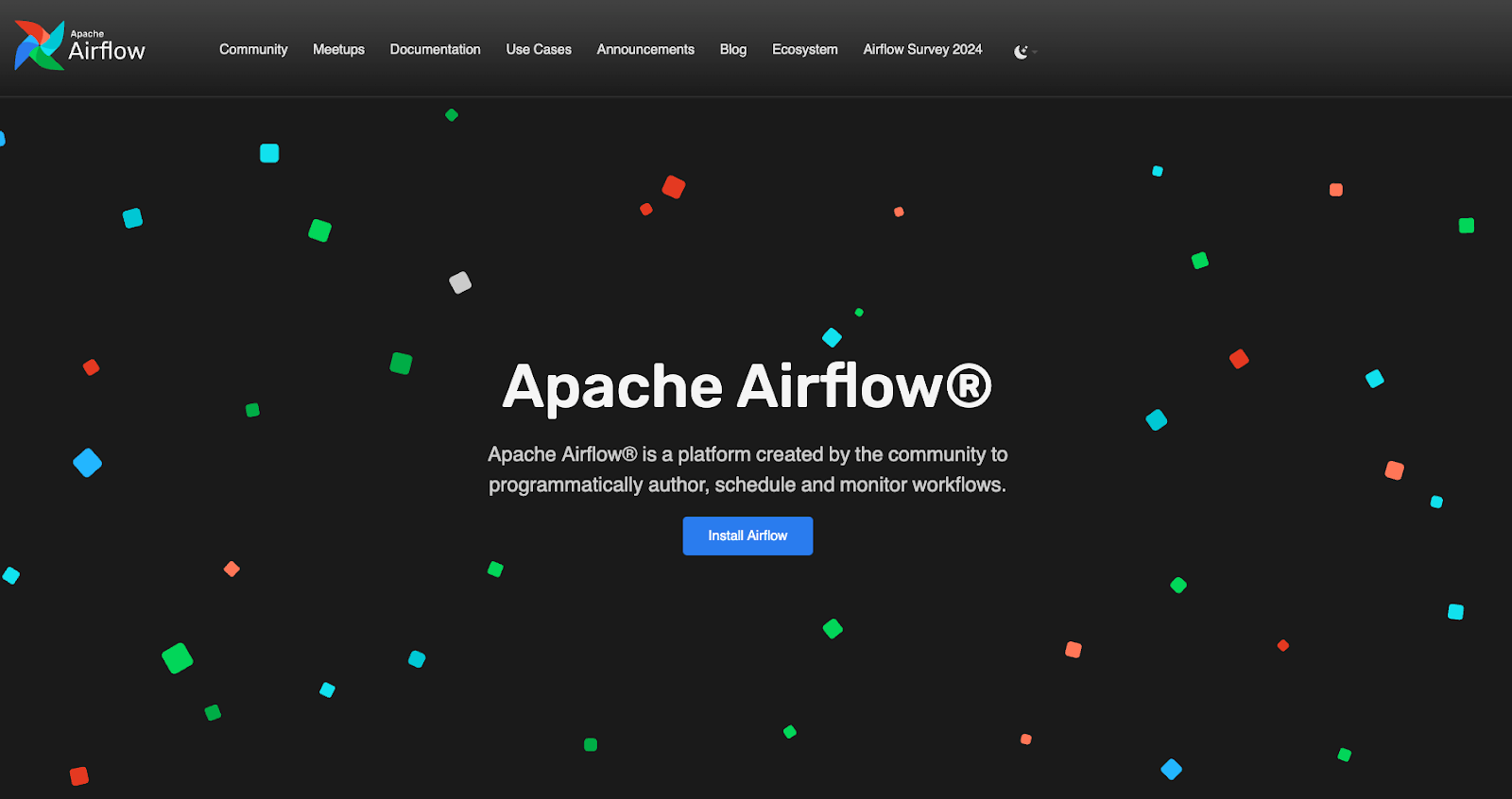The height and width of the screenshot is (799, 1512).
Task: Click the Apache Airflow® main heading
Action: 747,386
